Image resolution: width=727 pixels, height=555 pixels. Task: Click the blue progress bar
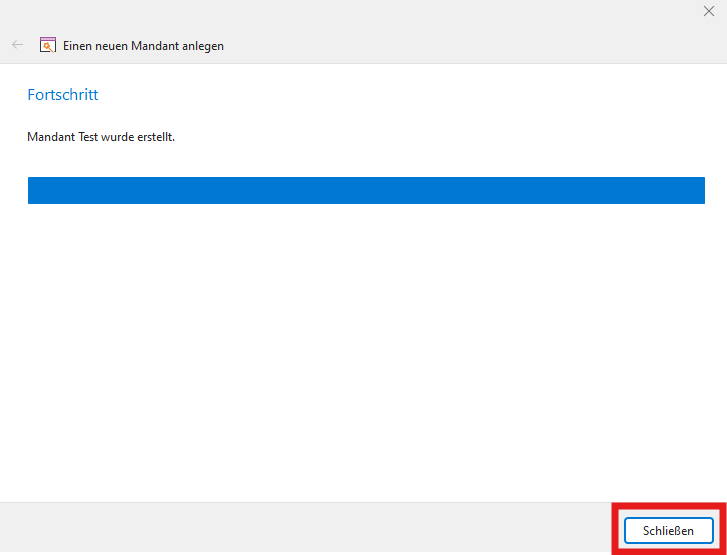366,191
